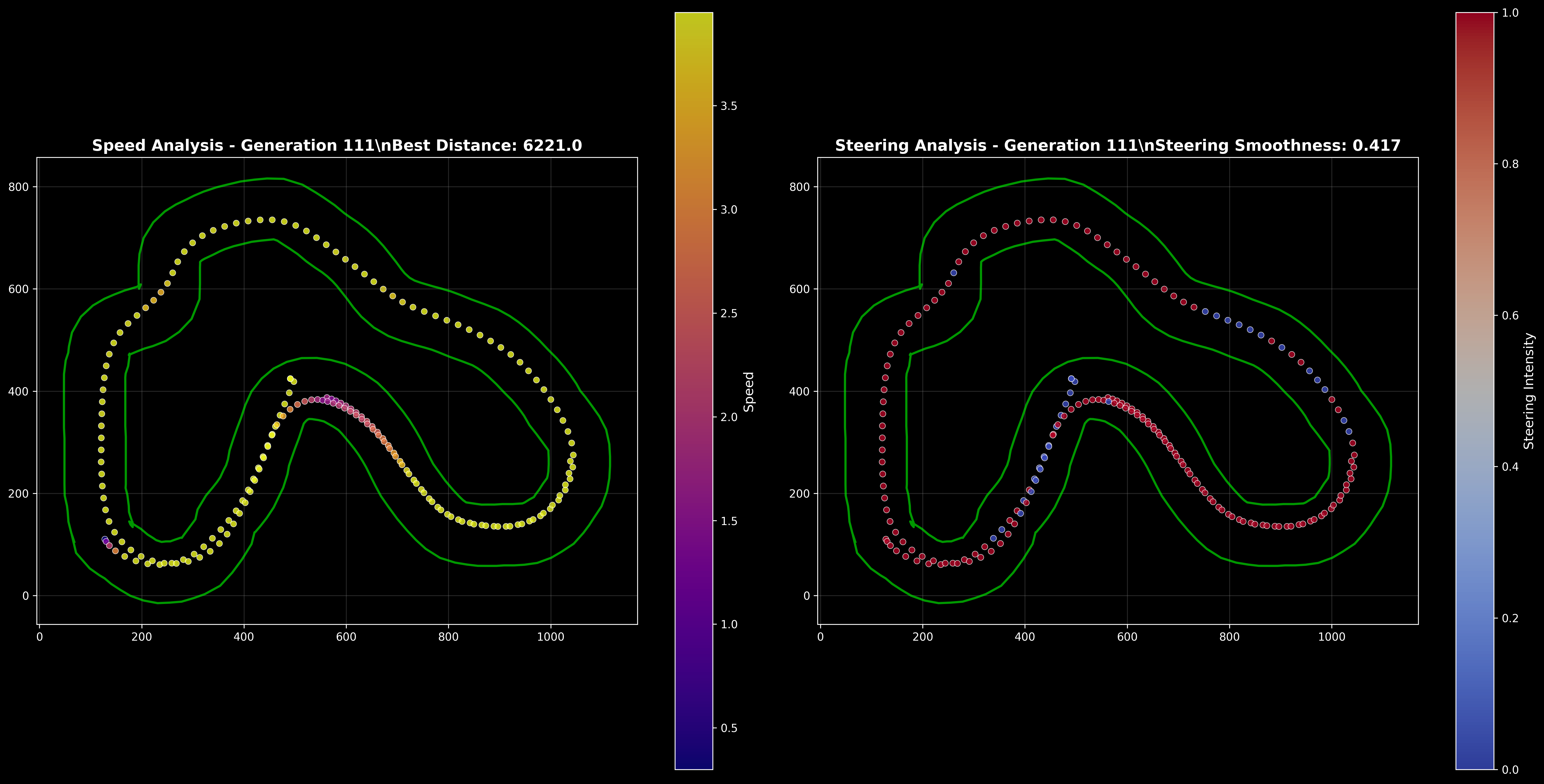This screenshot has height=784, width=1544.
Task: Click the 2.0 tick on Speed colorbar
Action: (x=729, y=417)
